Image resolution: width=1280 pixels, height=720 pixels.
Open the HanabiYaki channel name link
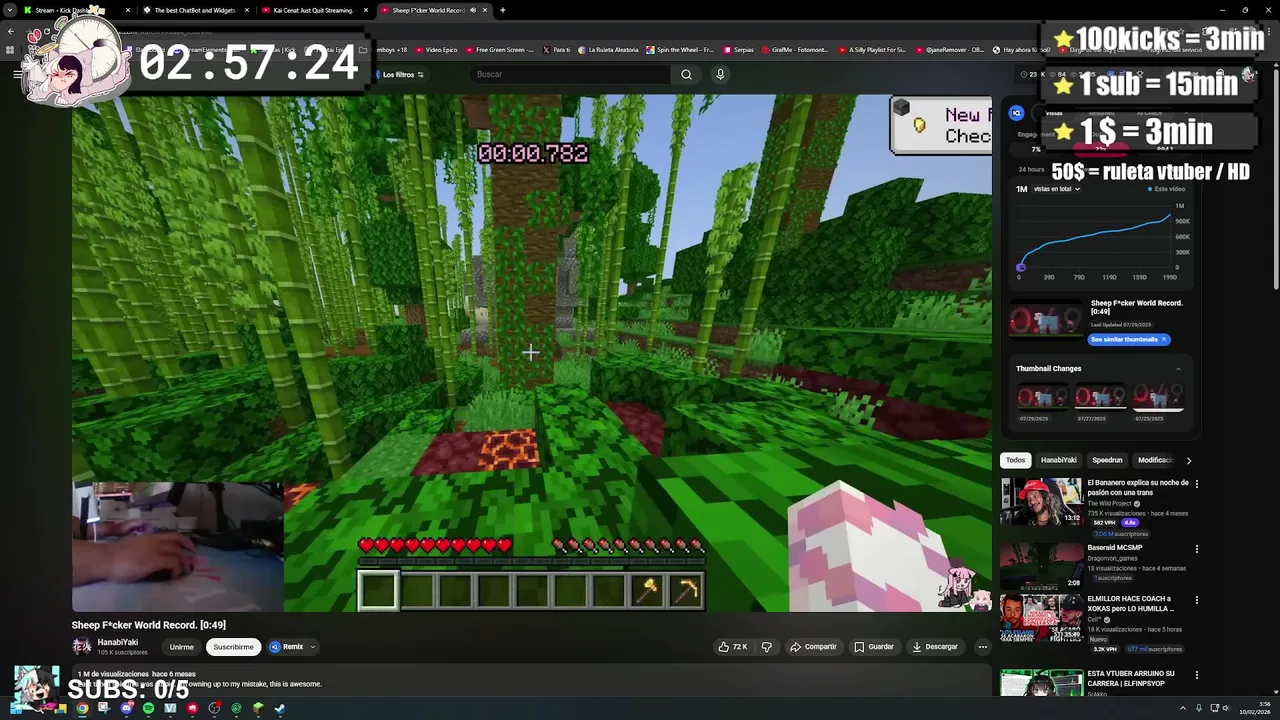point(117,643)
